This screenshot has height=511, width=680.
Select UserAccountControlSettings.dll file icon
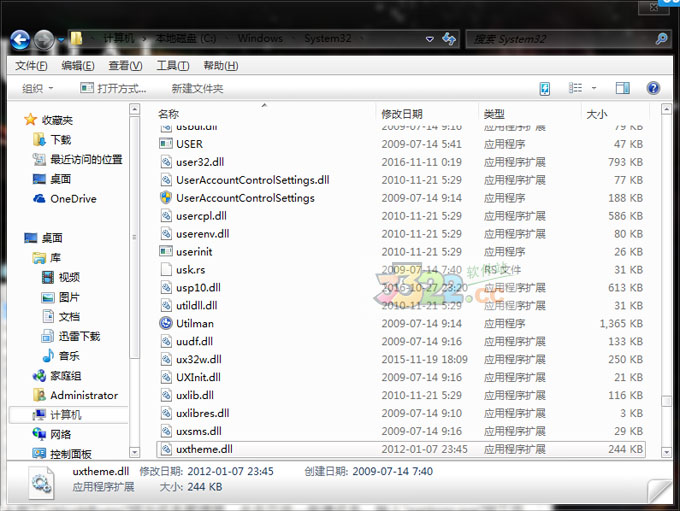166,180
